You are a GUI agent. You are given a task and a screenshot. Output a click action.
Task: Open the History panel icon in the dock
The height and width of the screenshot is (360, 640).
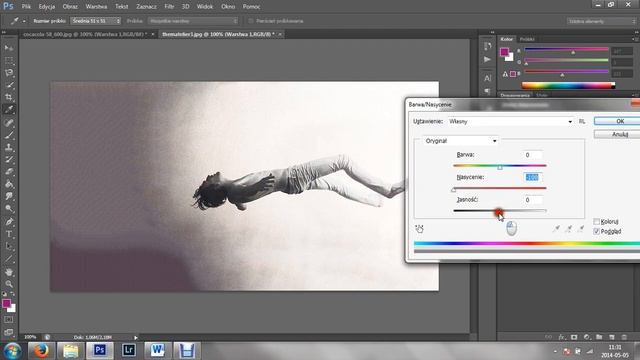(487, 47)
